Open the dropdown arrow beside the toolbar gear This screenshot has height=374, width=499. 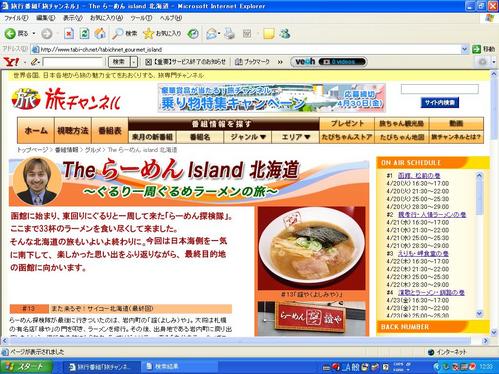coord(494,62)
